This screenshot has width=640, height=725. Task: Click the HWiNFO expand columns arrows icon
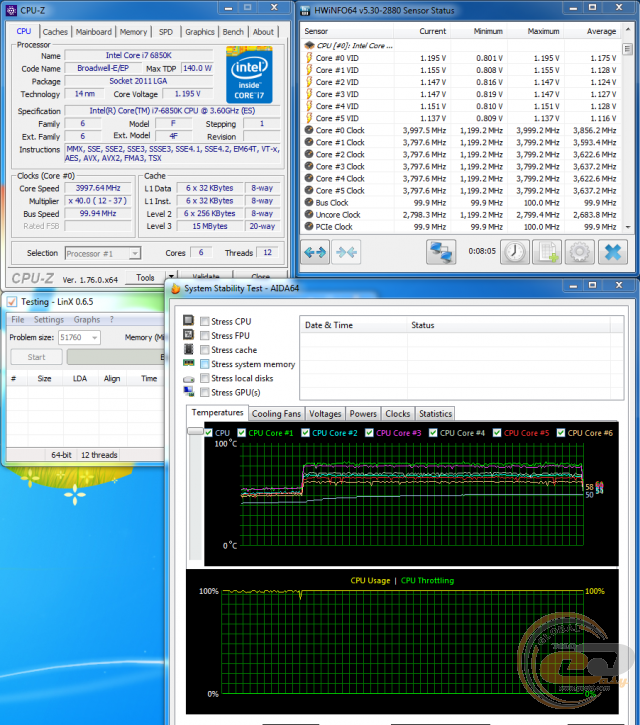coord(315,252)
